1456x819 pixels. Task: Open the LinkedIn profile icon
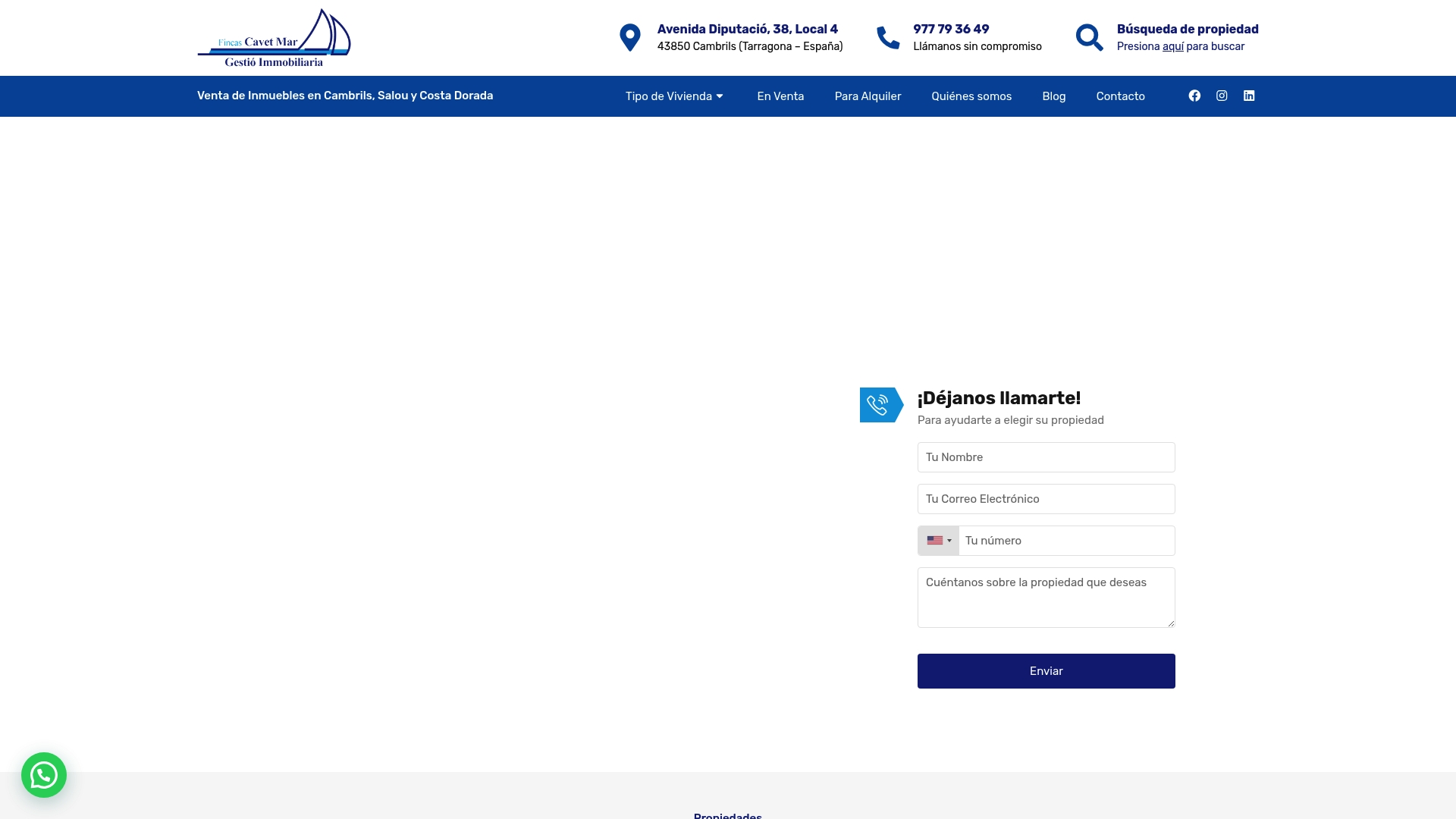[x=1249, y=96]
